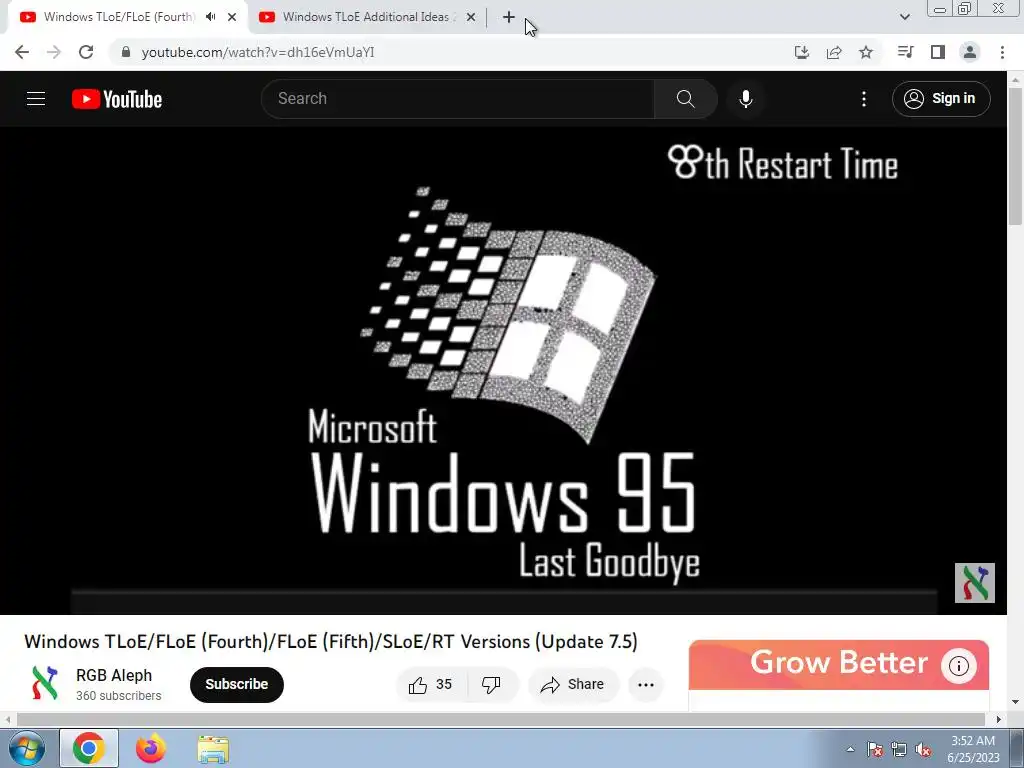Click the ad info icon on Grow Better
Image resolution: width=1024 pixels, height=768 pixels.
[959, 666]
